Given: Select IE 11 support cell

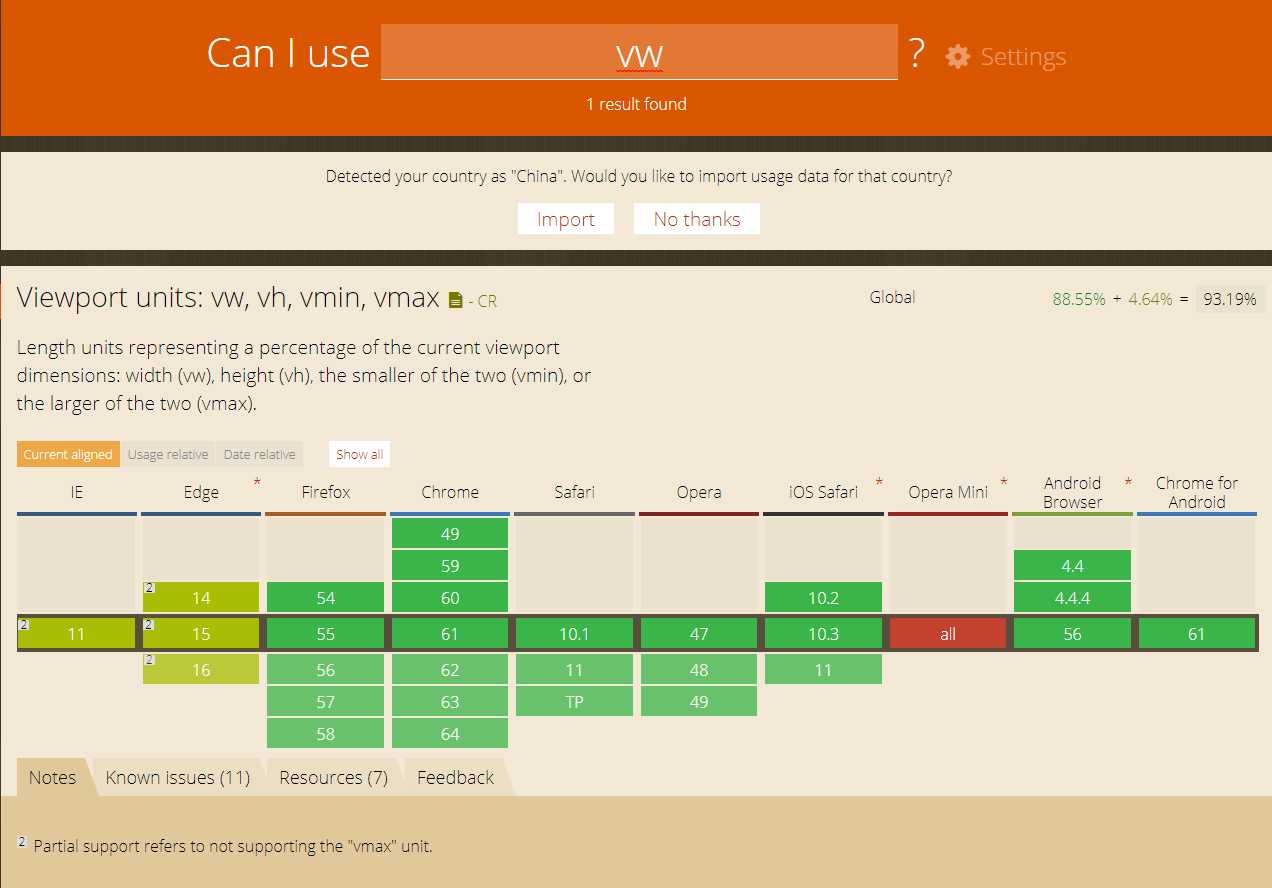Looking at the screenshot, I should (76, 634).
